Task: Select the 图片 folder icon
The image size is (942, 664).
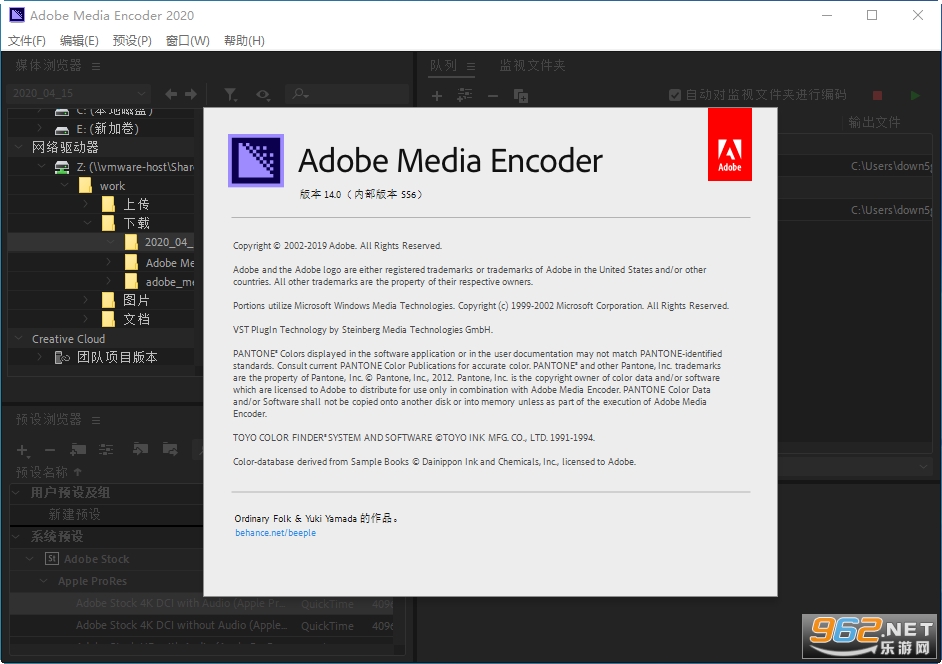Action: point(108,300)
